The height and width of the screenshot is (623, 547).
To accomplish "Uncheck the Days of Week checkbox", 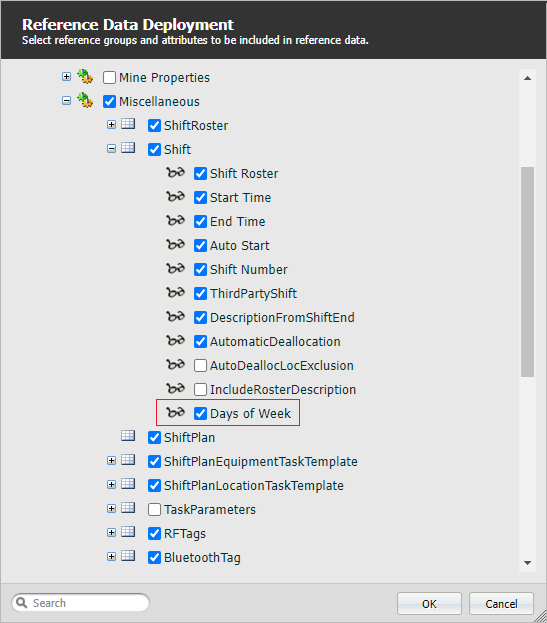I will coord(200,414).
